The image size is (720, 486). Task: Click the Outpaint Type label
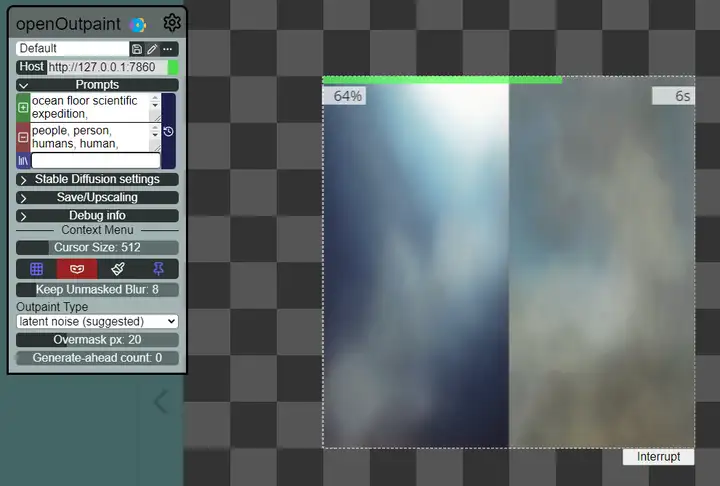coord(52,307)
